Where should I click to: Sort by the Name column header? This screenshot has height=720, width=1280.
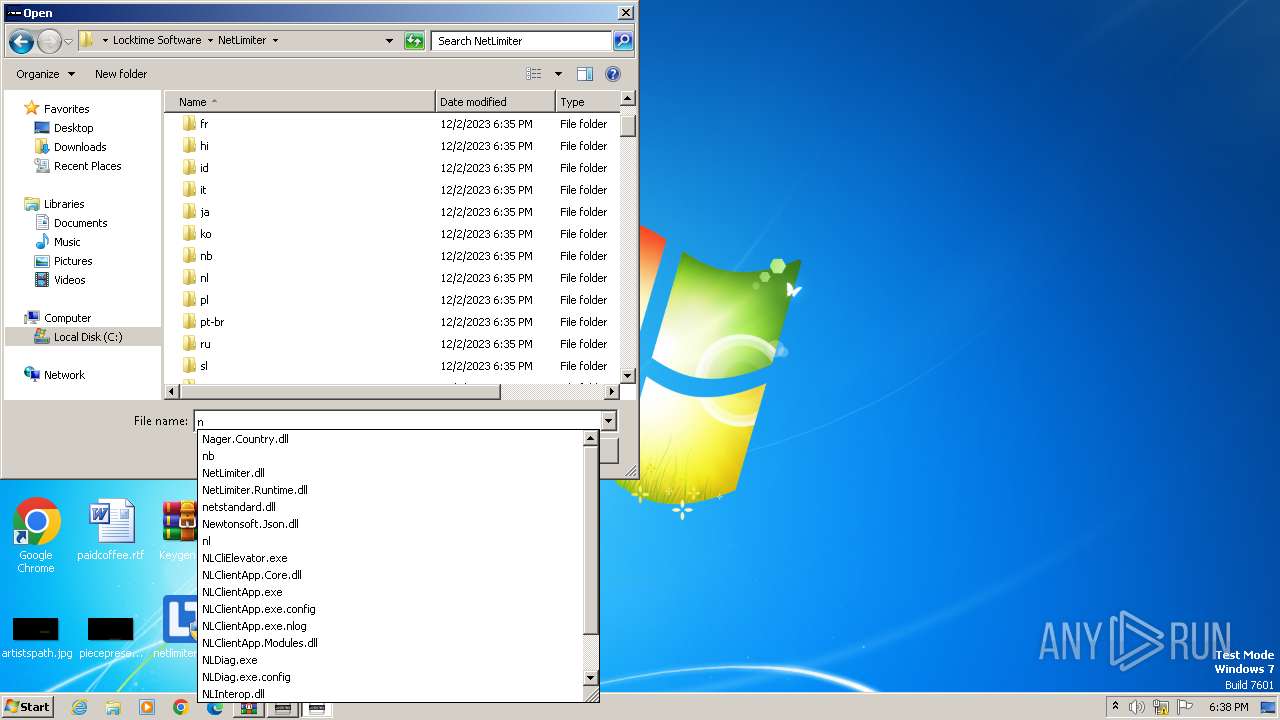(300, 102)
